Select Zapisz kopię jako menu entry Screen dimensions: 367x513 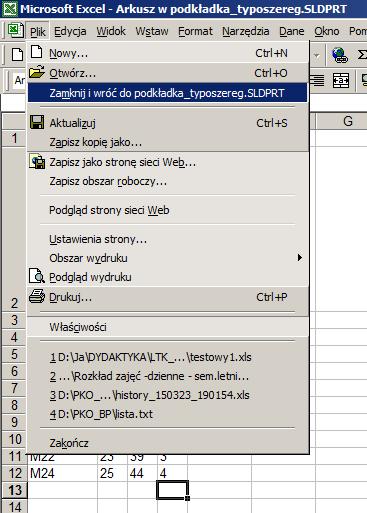tap(96, 142)
